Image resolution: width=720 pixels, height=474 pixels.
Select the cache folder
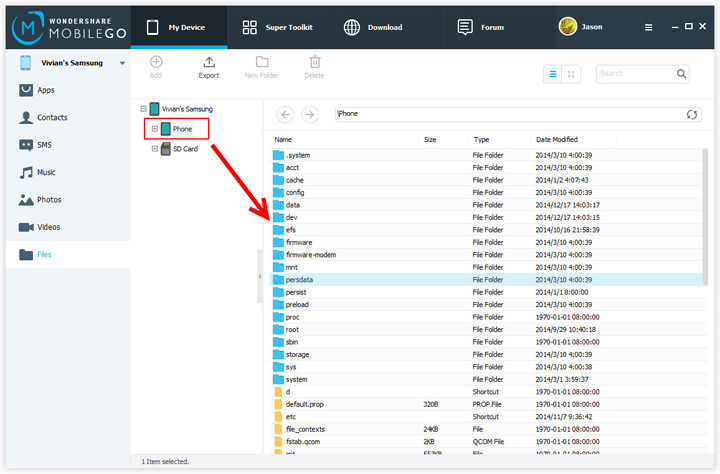click(486, 180)
